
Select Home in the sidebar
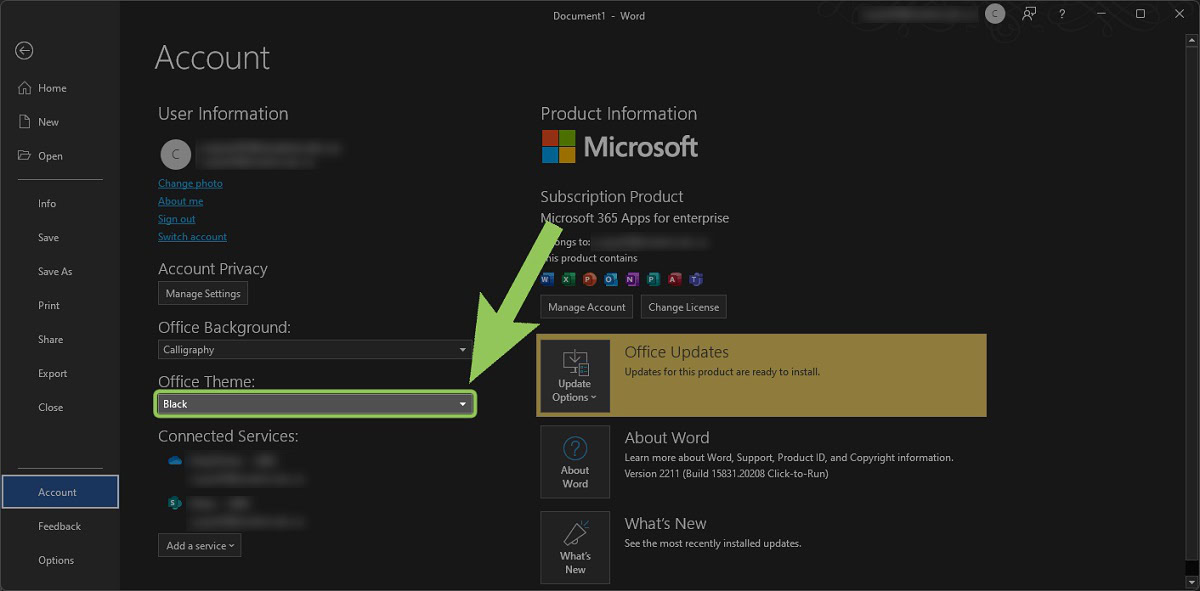point(52,88)
